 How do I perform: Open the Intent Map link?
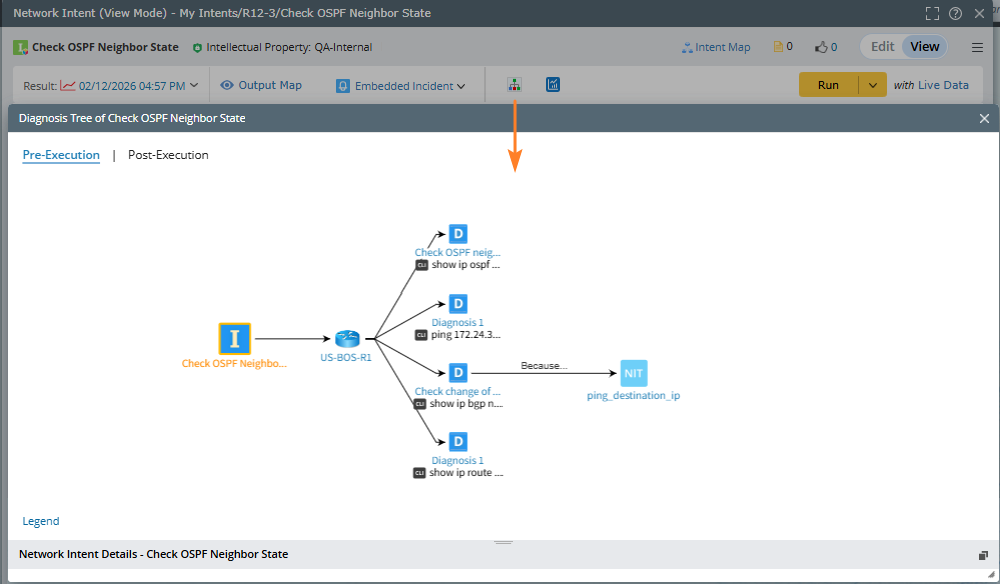click(x=716, y=47)
